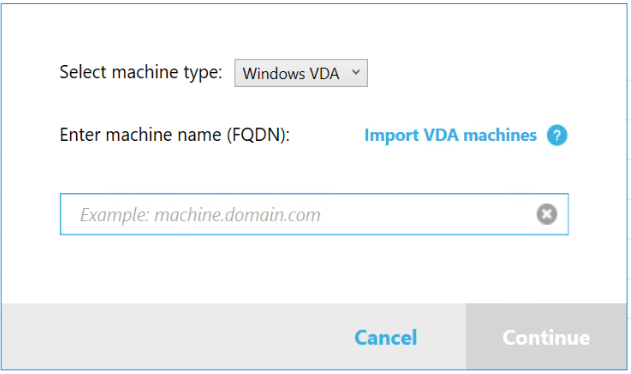Click the chevron arrow on Windows VDA dropdown
The image size is (631, 374).
(356, 72)
